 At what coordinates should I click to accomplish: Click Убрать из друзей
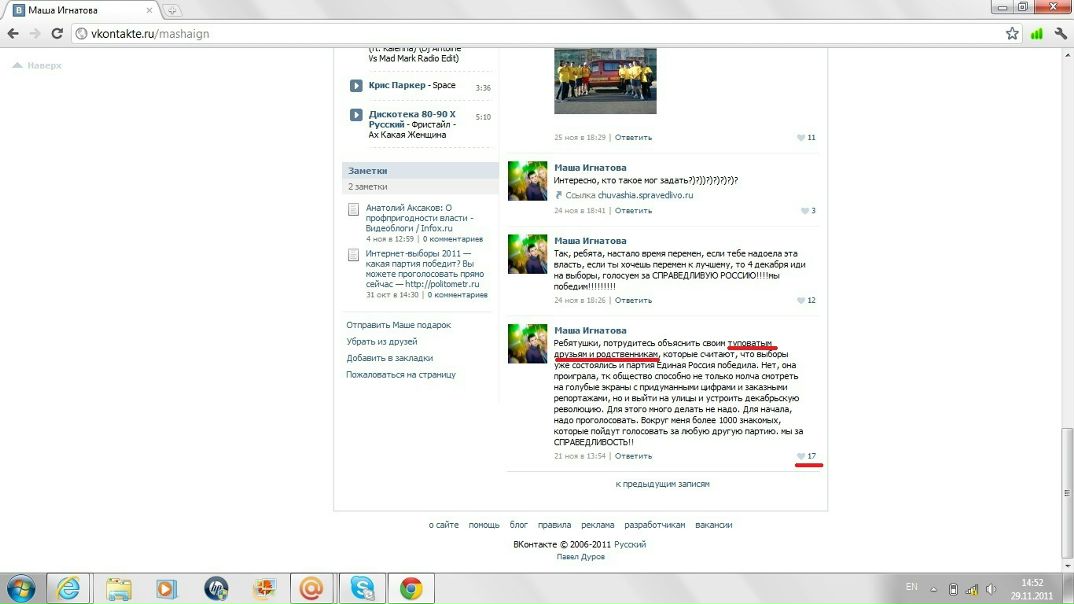click(x=381, y=342)
